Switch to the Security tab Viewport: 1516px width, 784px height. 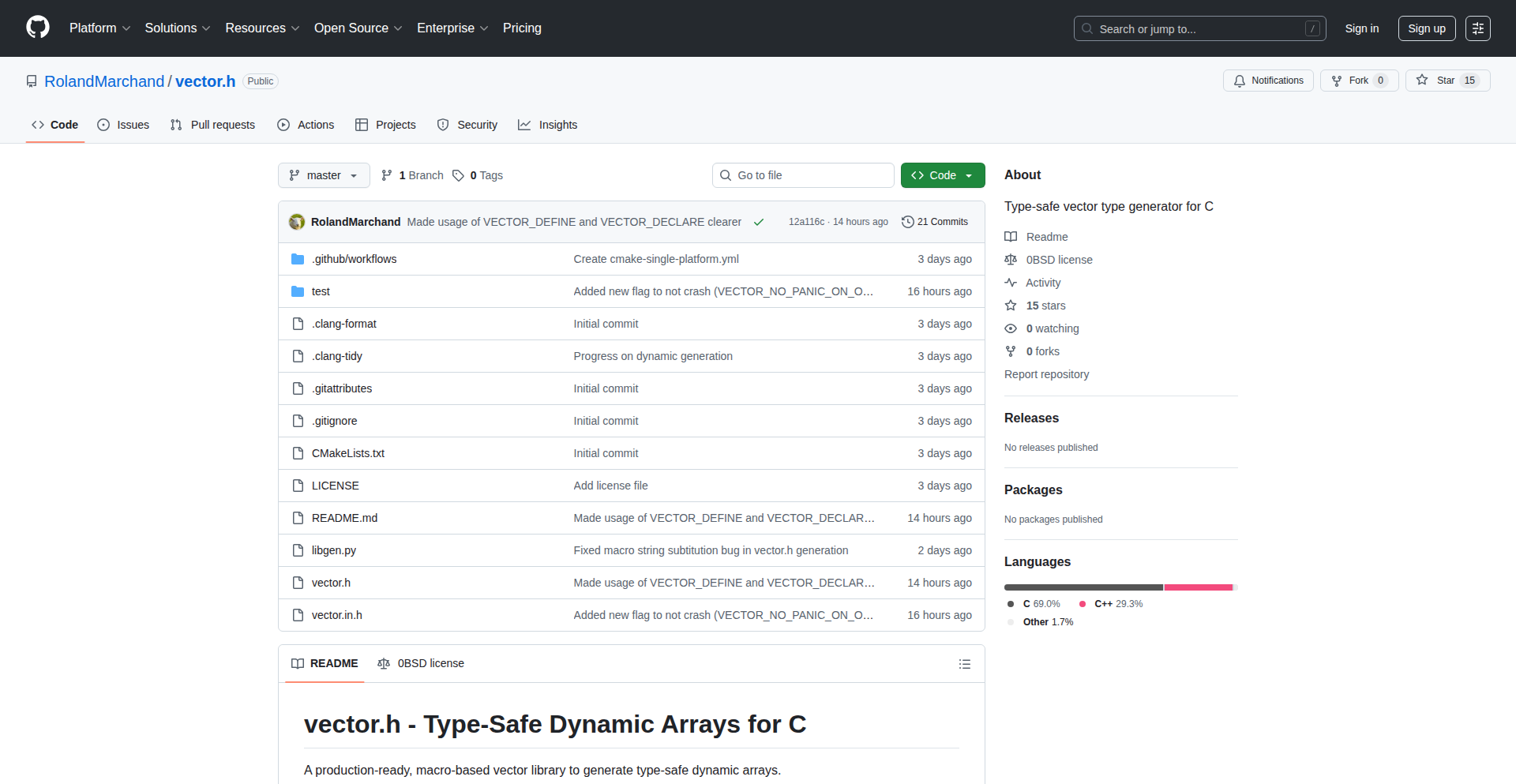pyautogui.click(x=467, y=125)
